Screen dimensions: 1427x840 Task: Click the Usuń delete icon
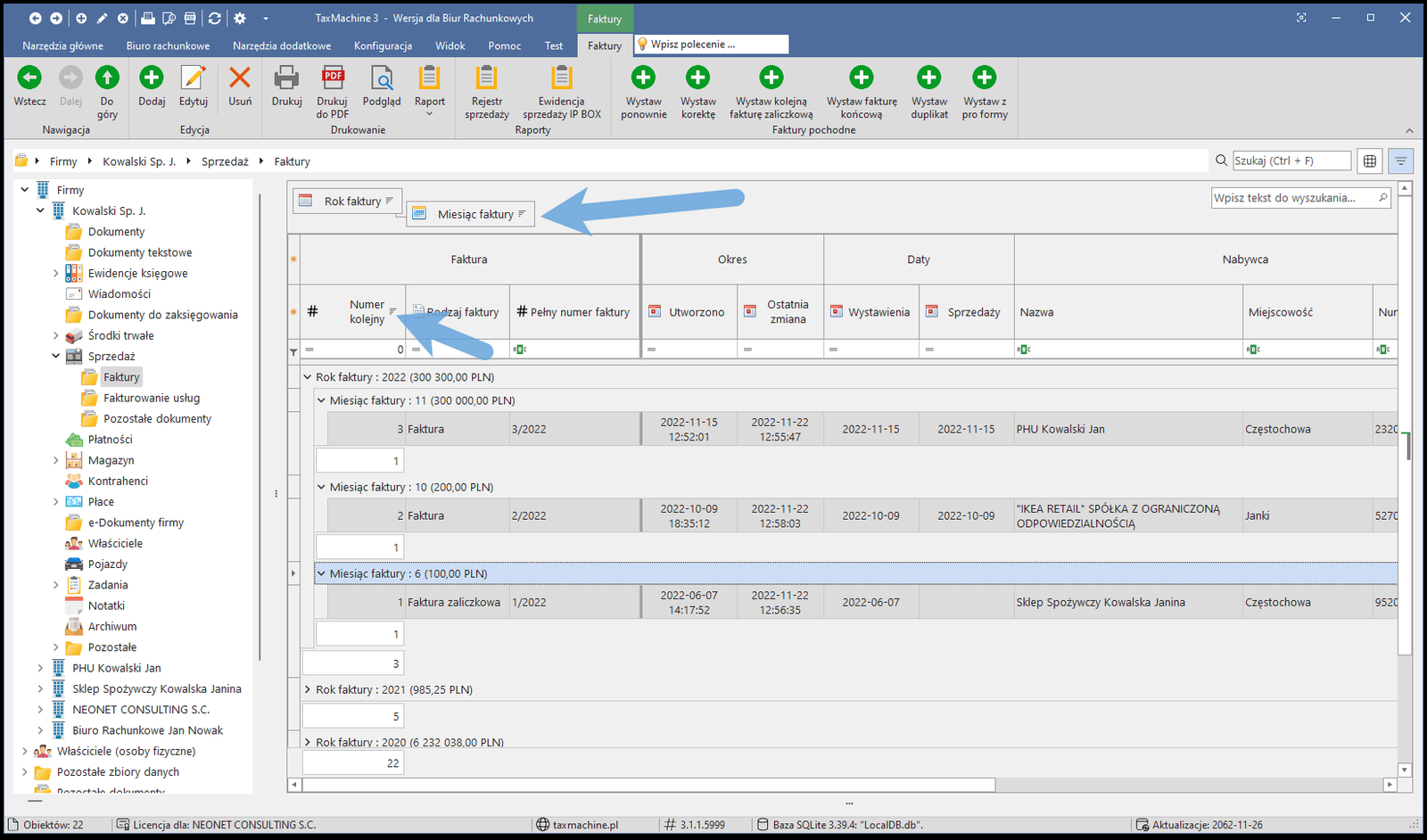tap(240, 79)
